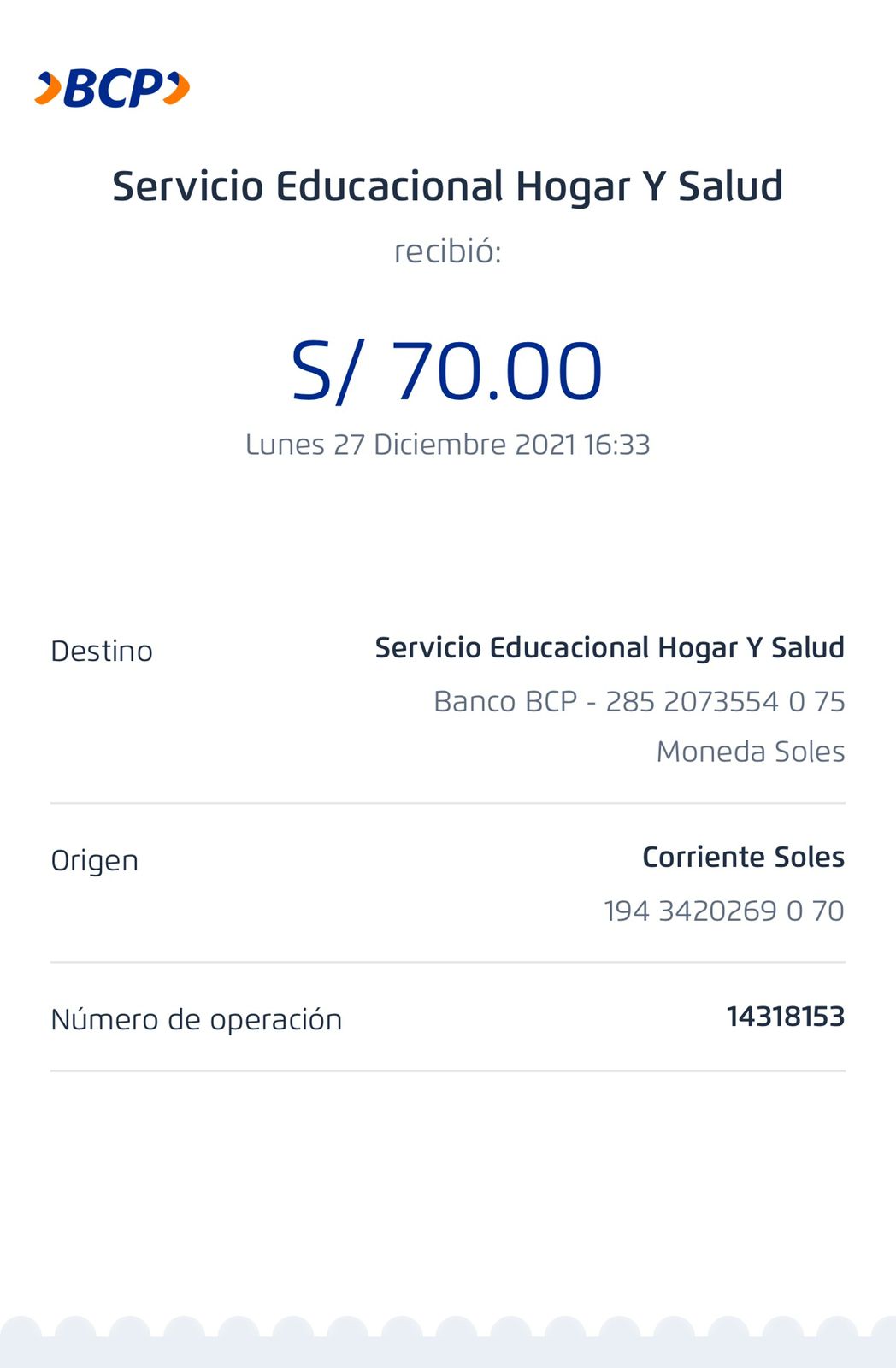Viewport: 896px width, 1368px height.
Task: Click the "recibió:" text under the title
Action: click(447, 251)
